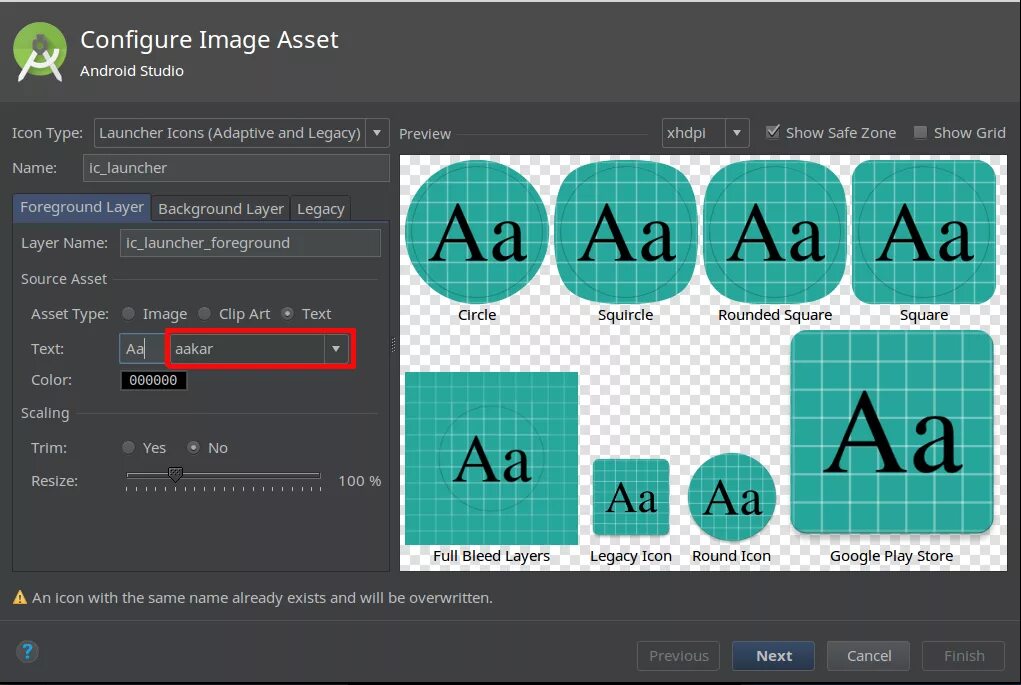
Task: Set Trim to Yes
Action: pyautogui.click(x=128, y=447)
